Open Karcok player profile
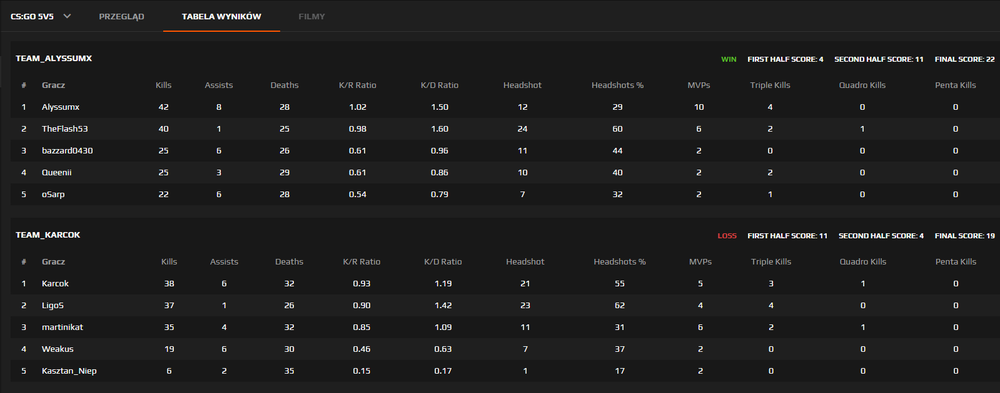Viewport: 1000px width, 393px height. [55, 283]
